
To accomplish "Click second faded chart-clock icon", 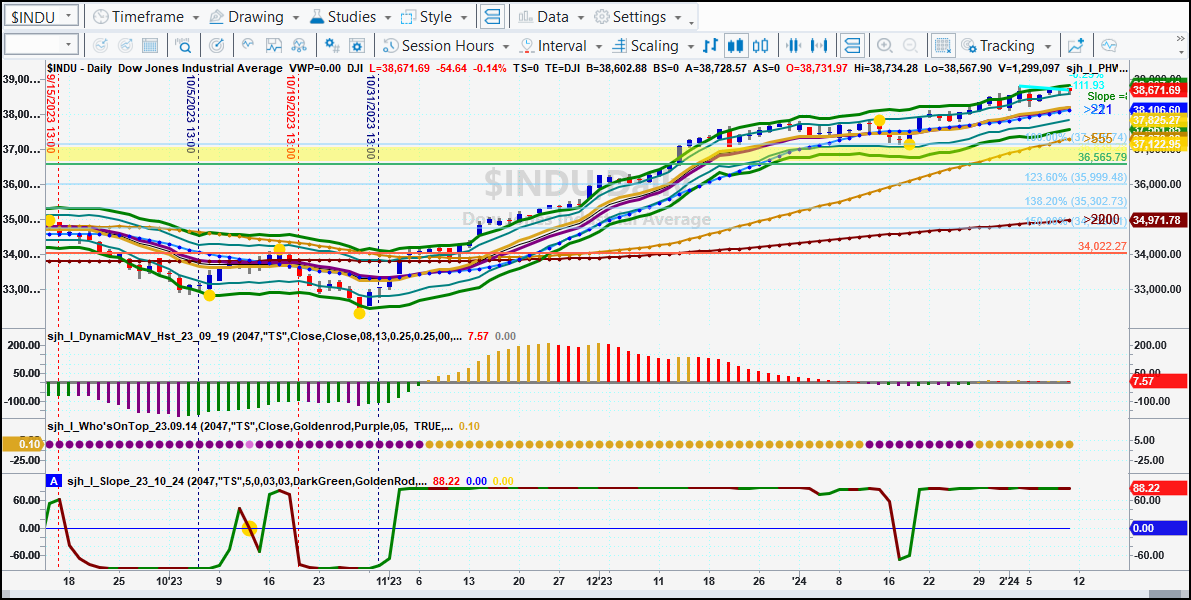I will point(125,46).
